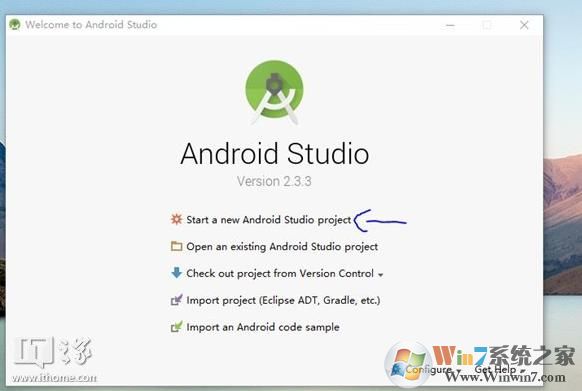Click the small Android Studio title bar icon
This screenshot has height=391, width=582.
coord(14,25)
